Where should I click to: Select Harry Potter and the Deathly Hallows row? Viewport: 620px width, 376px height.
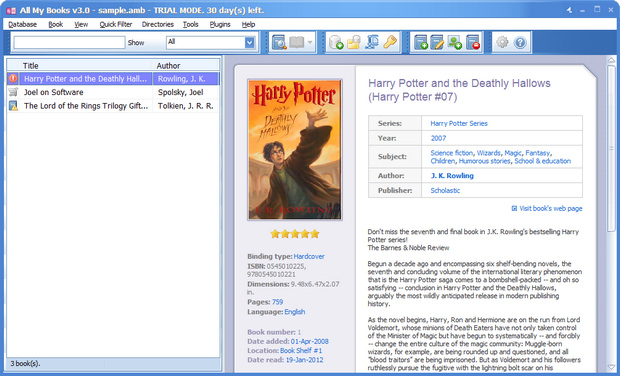tap(113, 79)
